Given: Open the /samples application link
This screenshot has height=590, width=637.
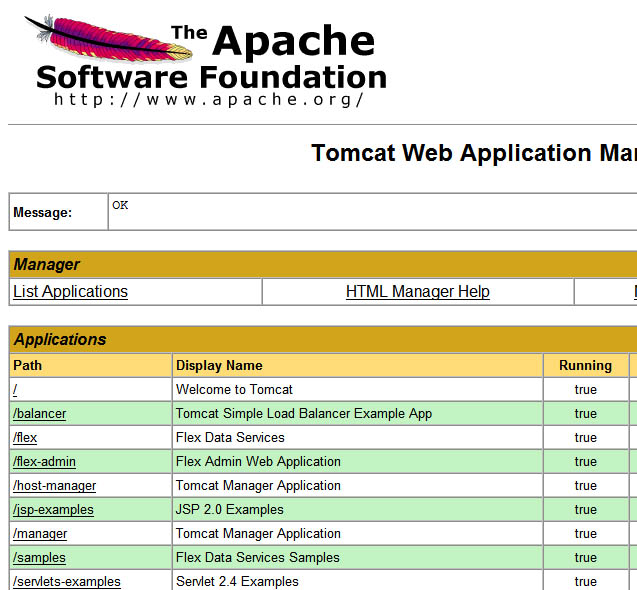Looking at the screenshot, I should tap(39, 557).
